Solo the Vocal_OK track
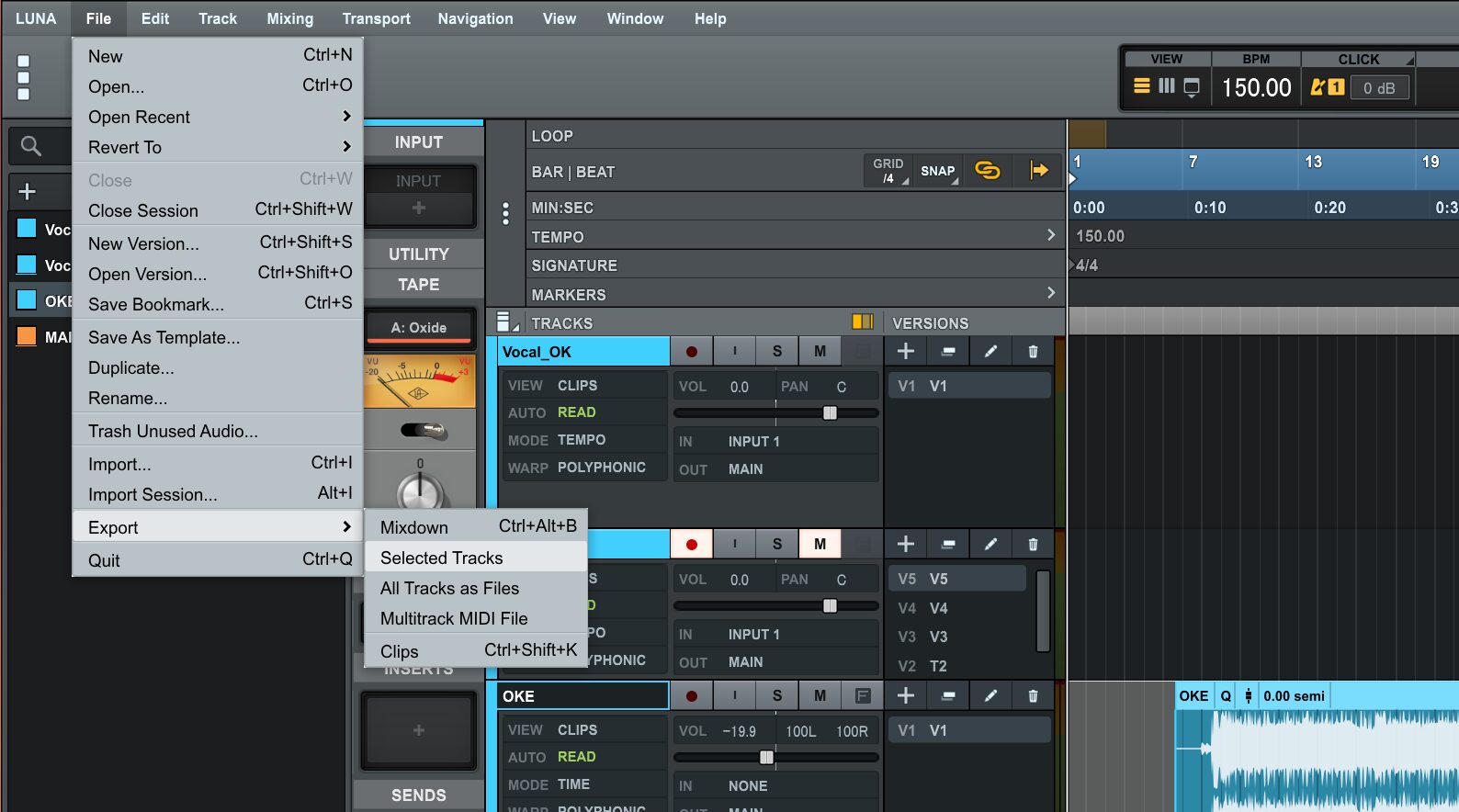 (777, 351)
